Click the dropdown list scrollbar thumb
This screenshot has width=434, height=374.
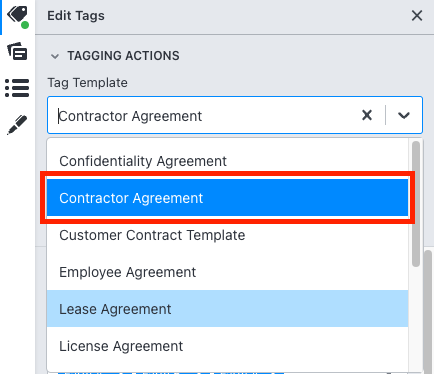(x=416, y=204)
